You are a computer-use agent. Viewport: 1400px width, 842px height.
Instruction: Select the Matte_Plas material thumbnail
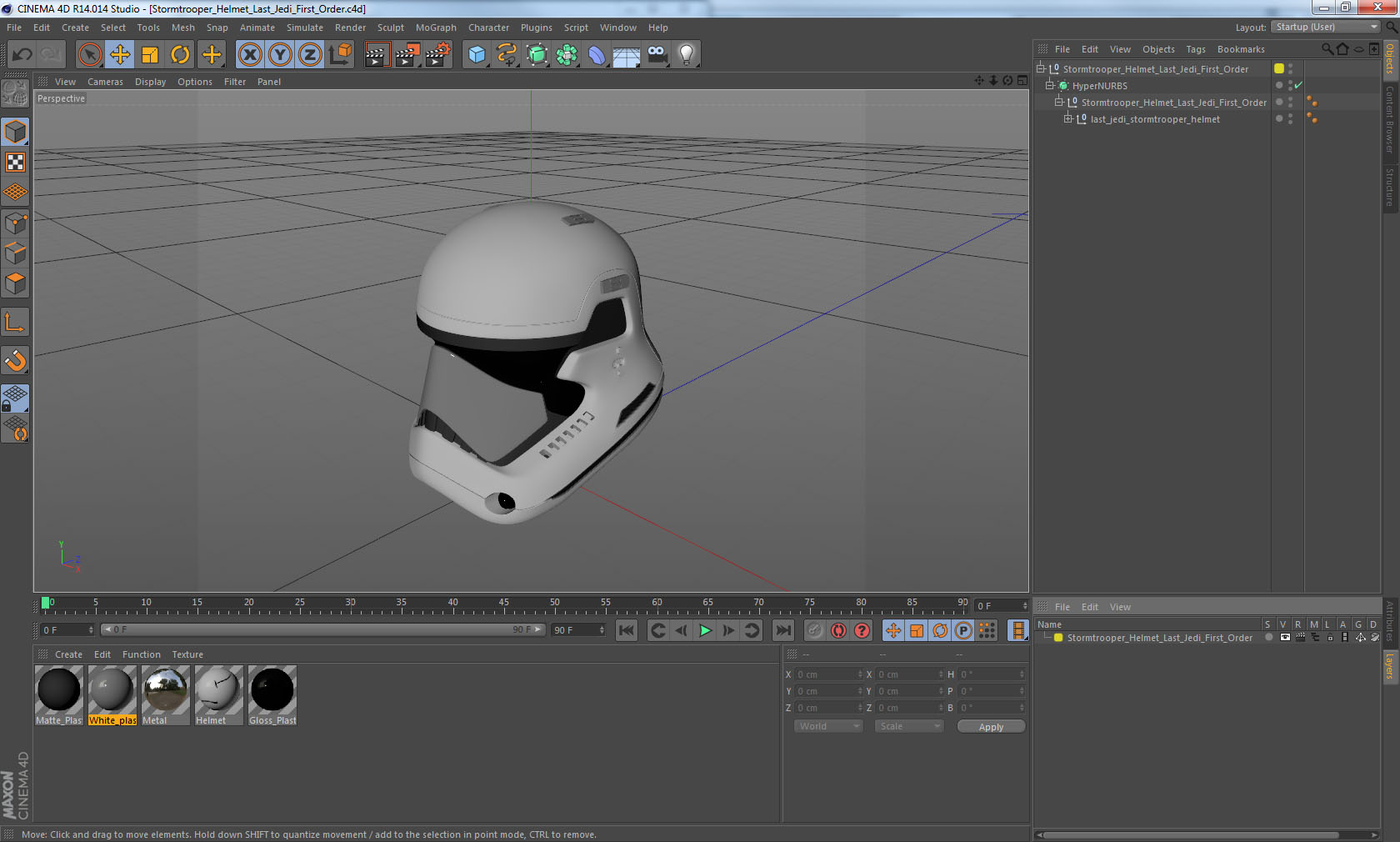[58, 695]
